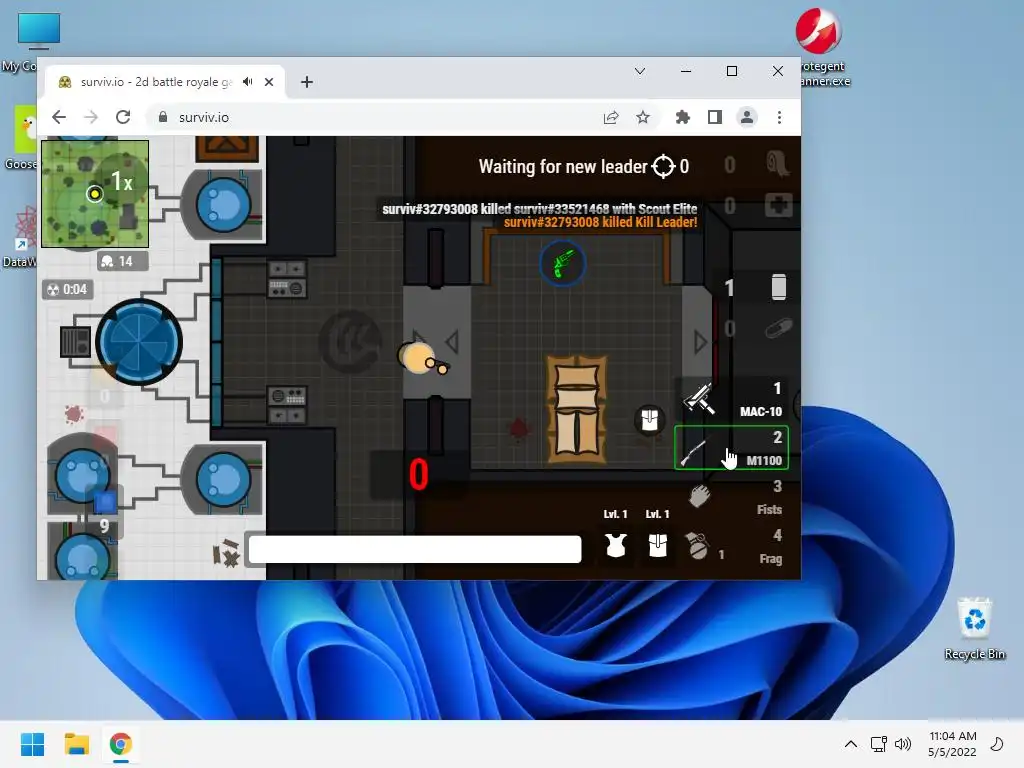
Task: Go forward in browser history
Action: point(91,117)
